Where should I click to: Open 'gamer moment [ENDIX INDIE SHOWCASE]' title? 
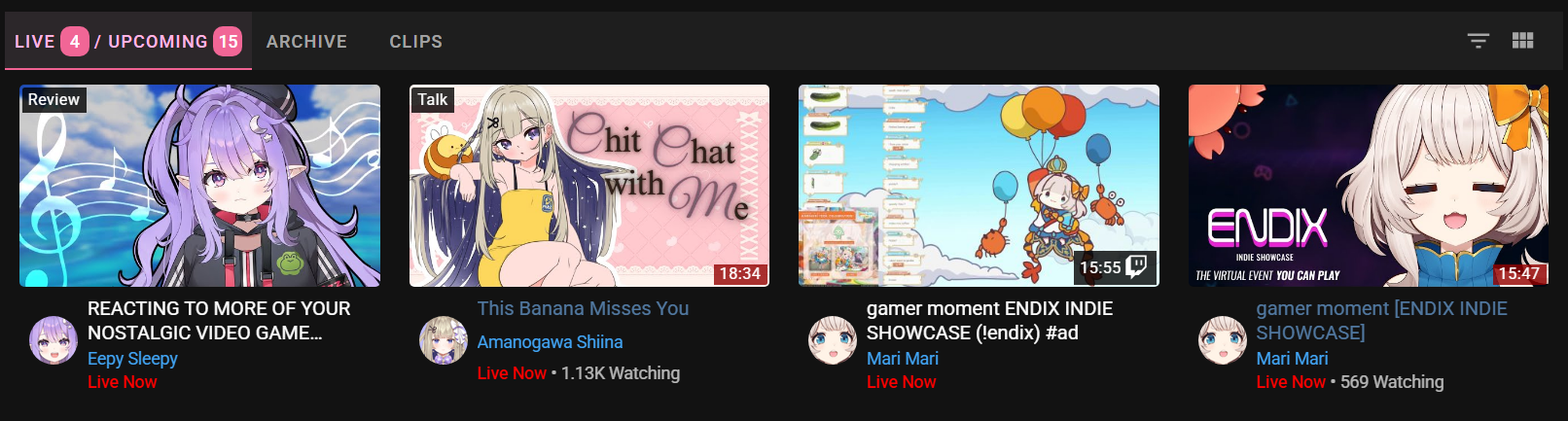pyautogui.click(x=1381, y=321)
